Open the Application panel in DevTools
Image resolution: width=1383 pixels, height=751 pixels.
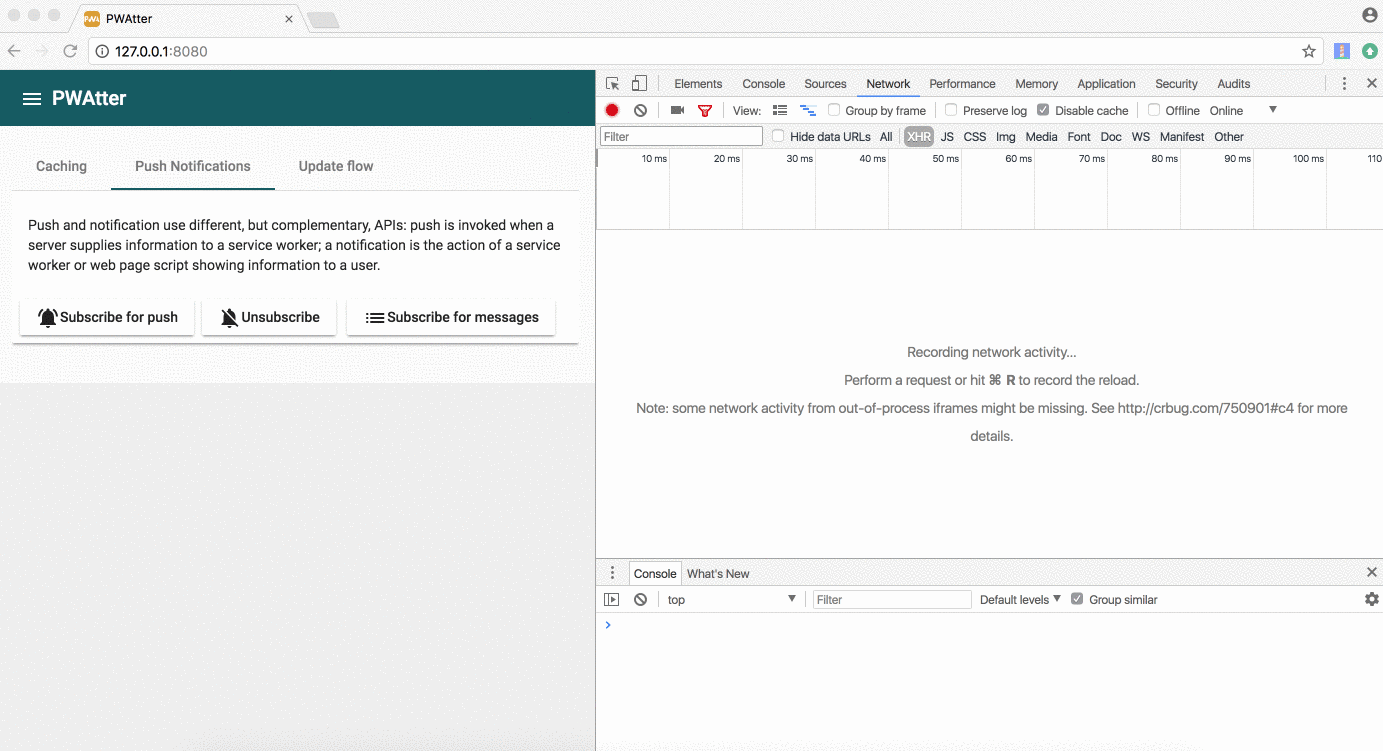point(1106,83)
